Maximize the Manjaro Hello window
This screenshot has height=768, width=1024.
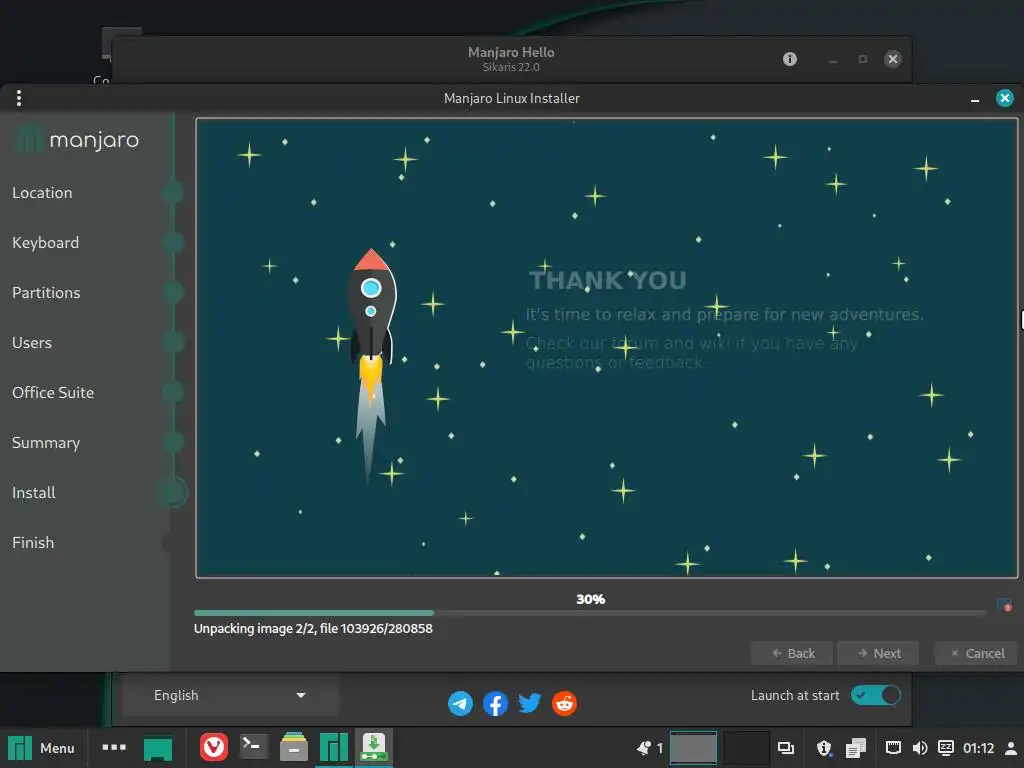tap(863, 59)
